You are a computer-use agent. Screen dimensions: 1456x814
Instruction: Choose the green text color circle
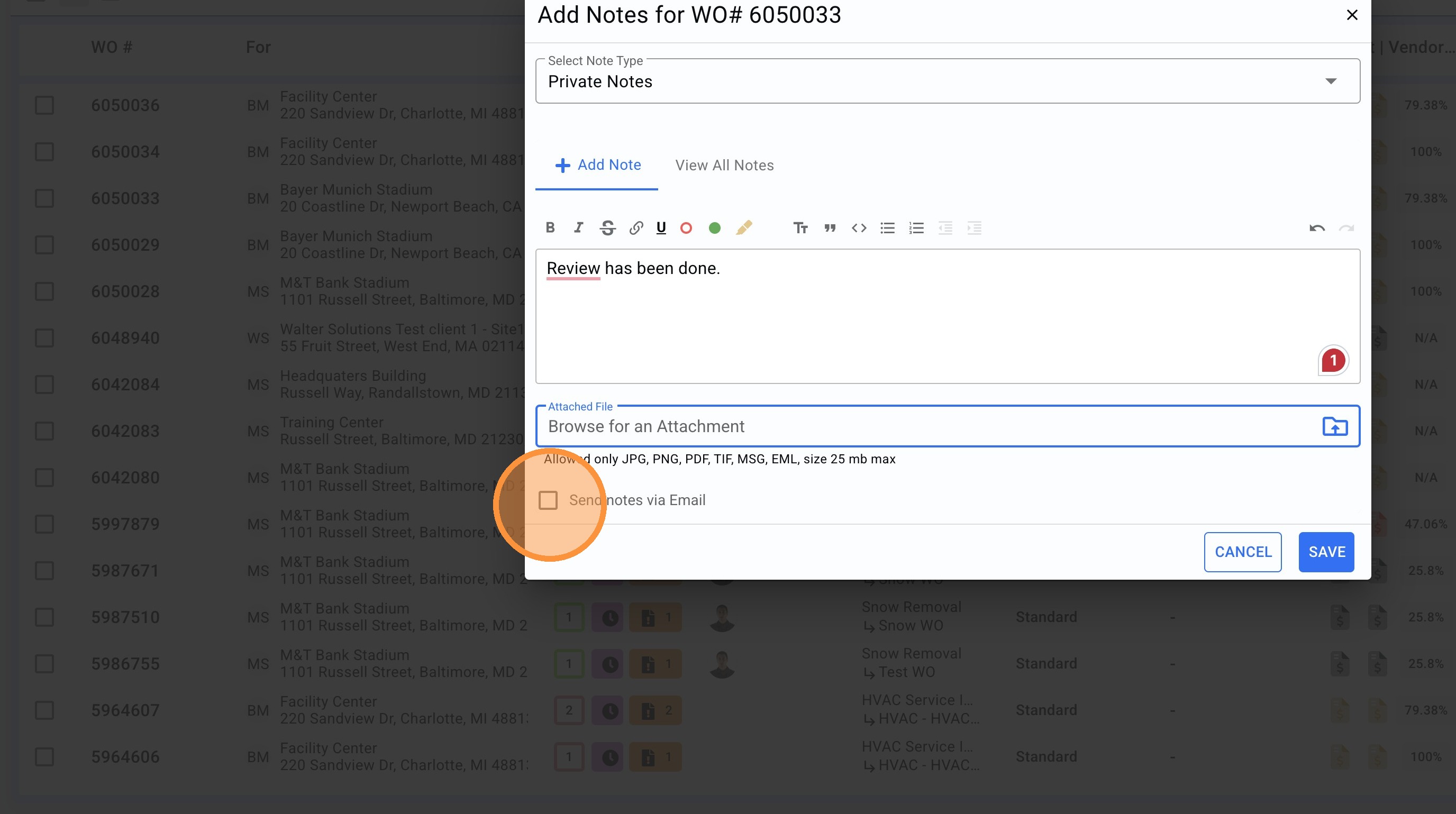pos(714,227)
